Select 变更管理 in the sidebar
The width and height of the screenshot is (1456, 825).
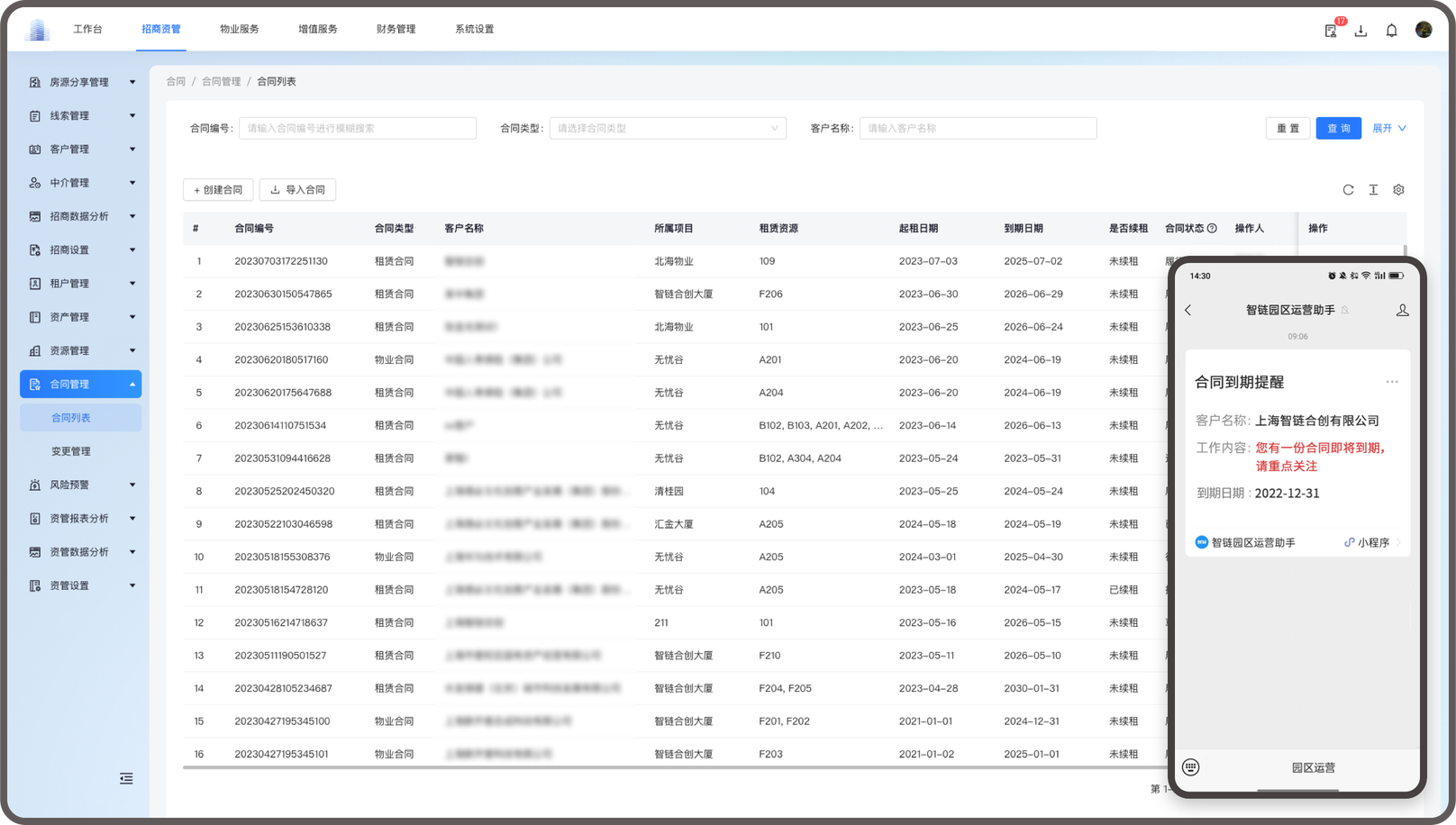(x=71, y=451)
